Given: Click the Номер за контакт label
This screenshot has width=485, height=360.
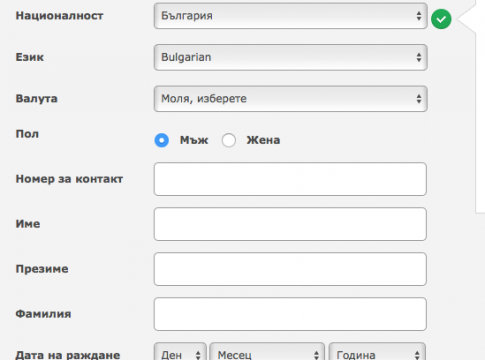Looking at the screenshot, I should (69, 179).
